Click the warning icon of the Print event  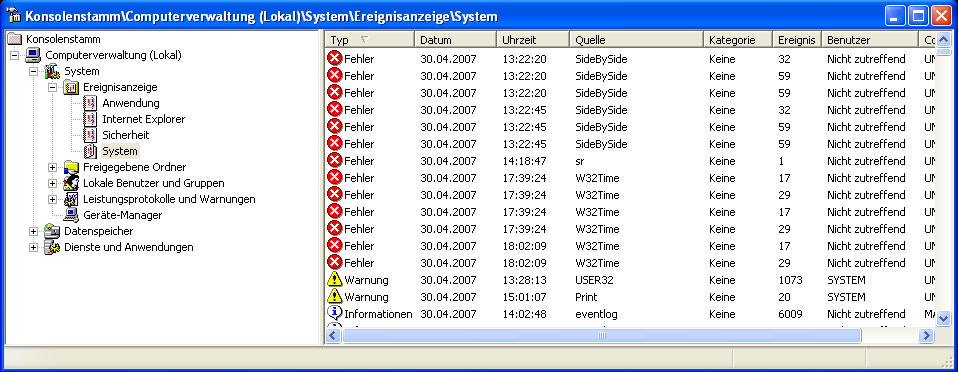[x=335, y=297]
